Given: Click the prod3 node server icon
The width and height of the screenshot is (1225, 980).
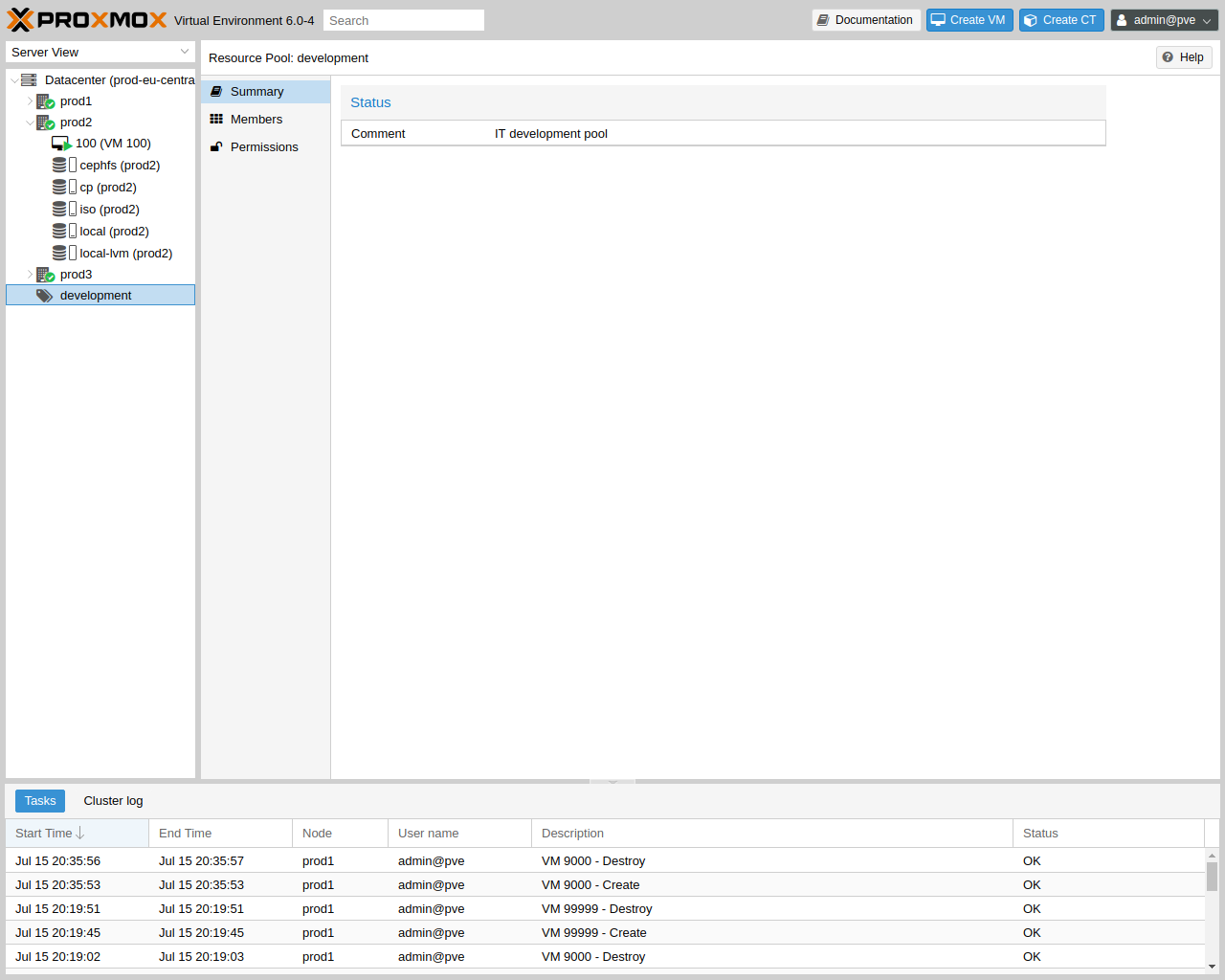Looking at the screenshot, I should pos(45,275).
